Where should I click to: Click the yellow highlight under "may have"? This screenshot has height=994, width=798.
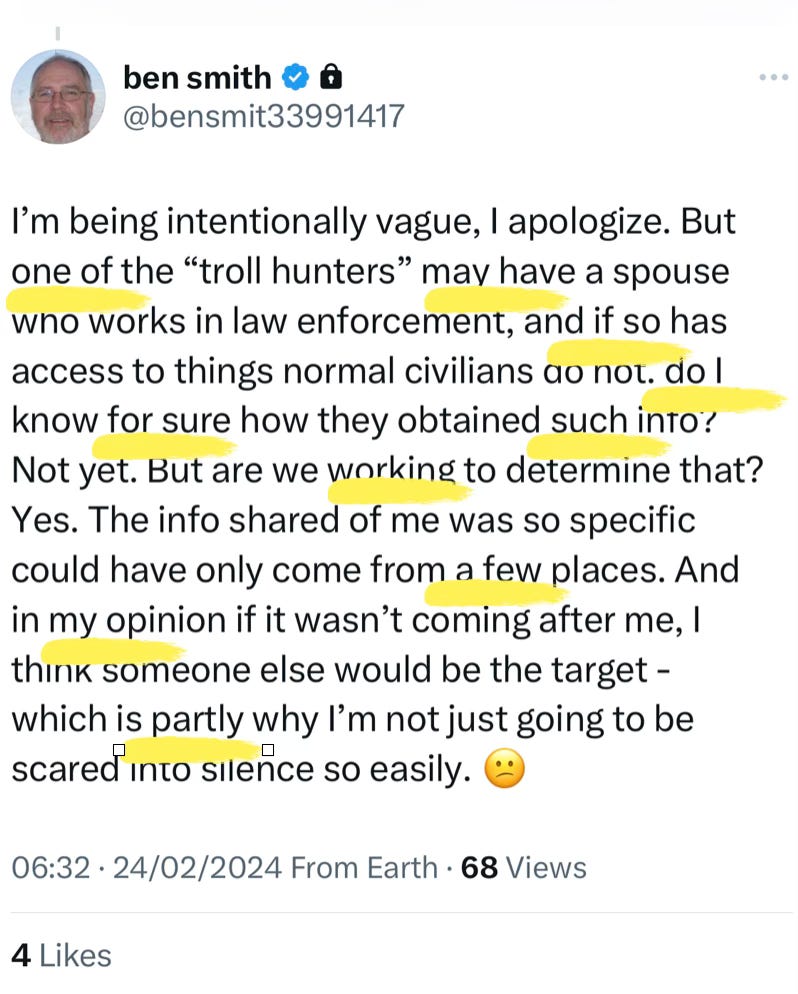coord(496,299)
